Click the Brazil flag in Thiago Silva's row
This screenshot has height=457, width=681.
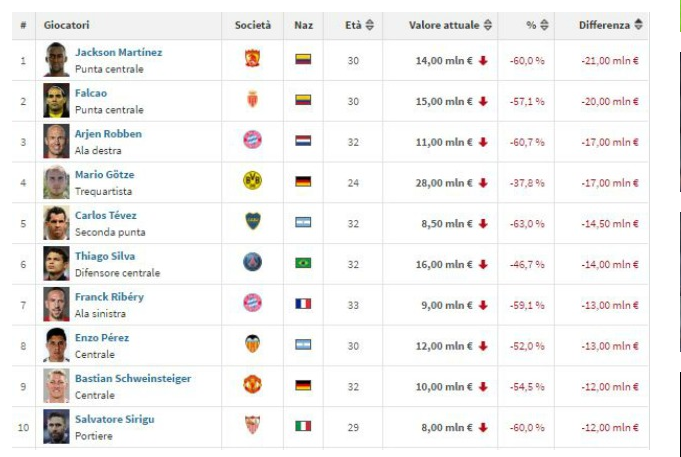[303, 263]
